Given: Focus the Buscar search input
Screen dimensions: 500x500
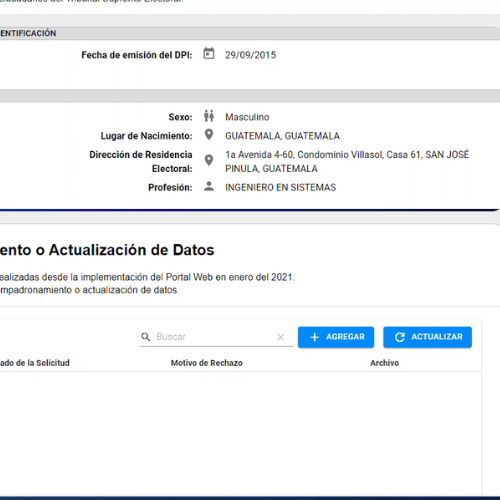Looking at the screenshot, I should point(215,337).
